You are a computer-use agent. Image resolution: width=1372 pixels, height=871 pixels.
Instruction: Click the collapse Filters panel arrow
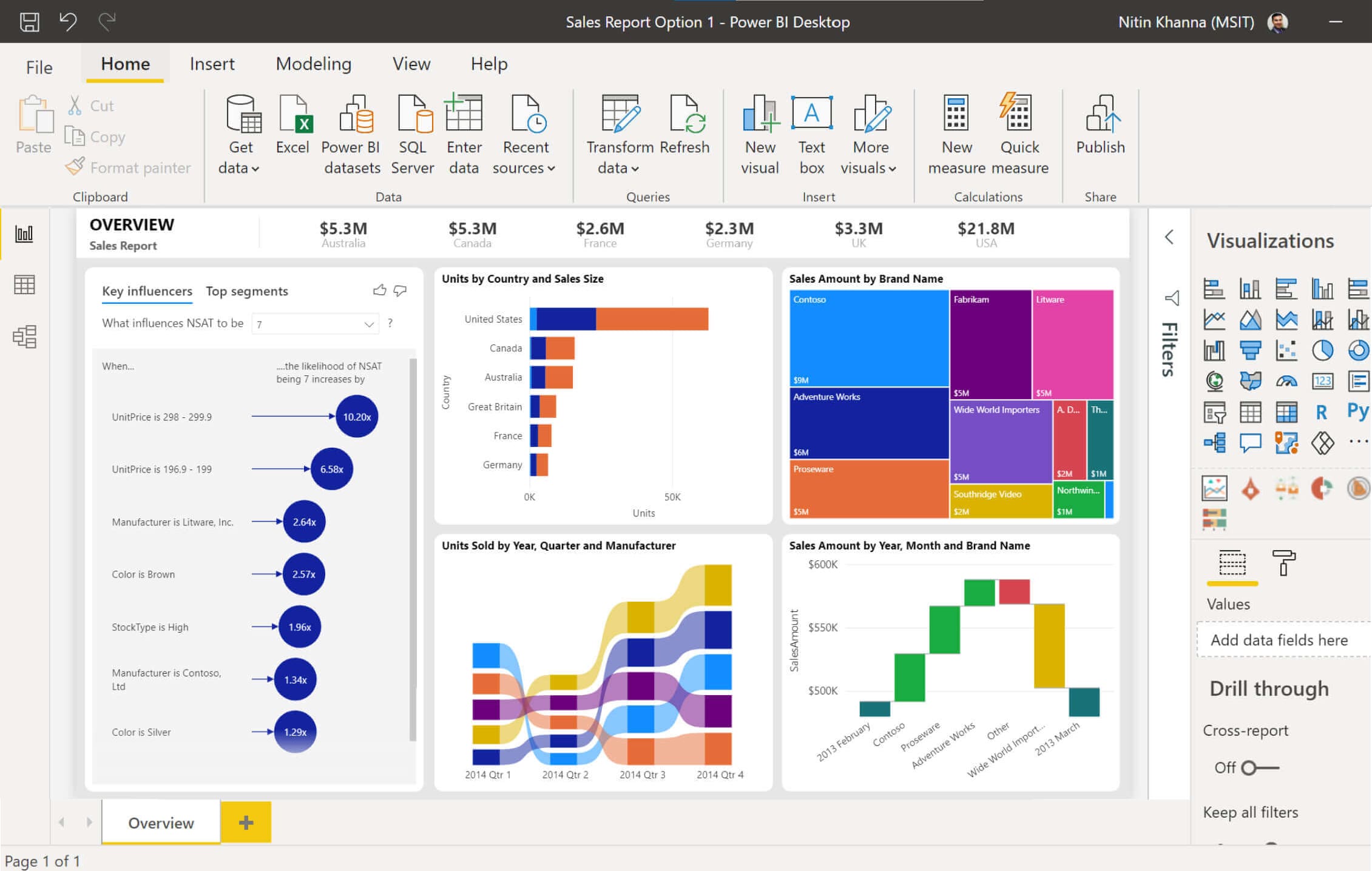point(1170,238)
